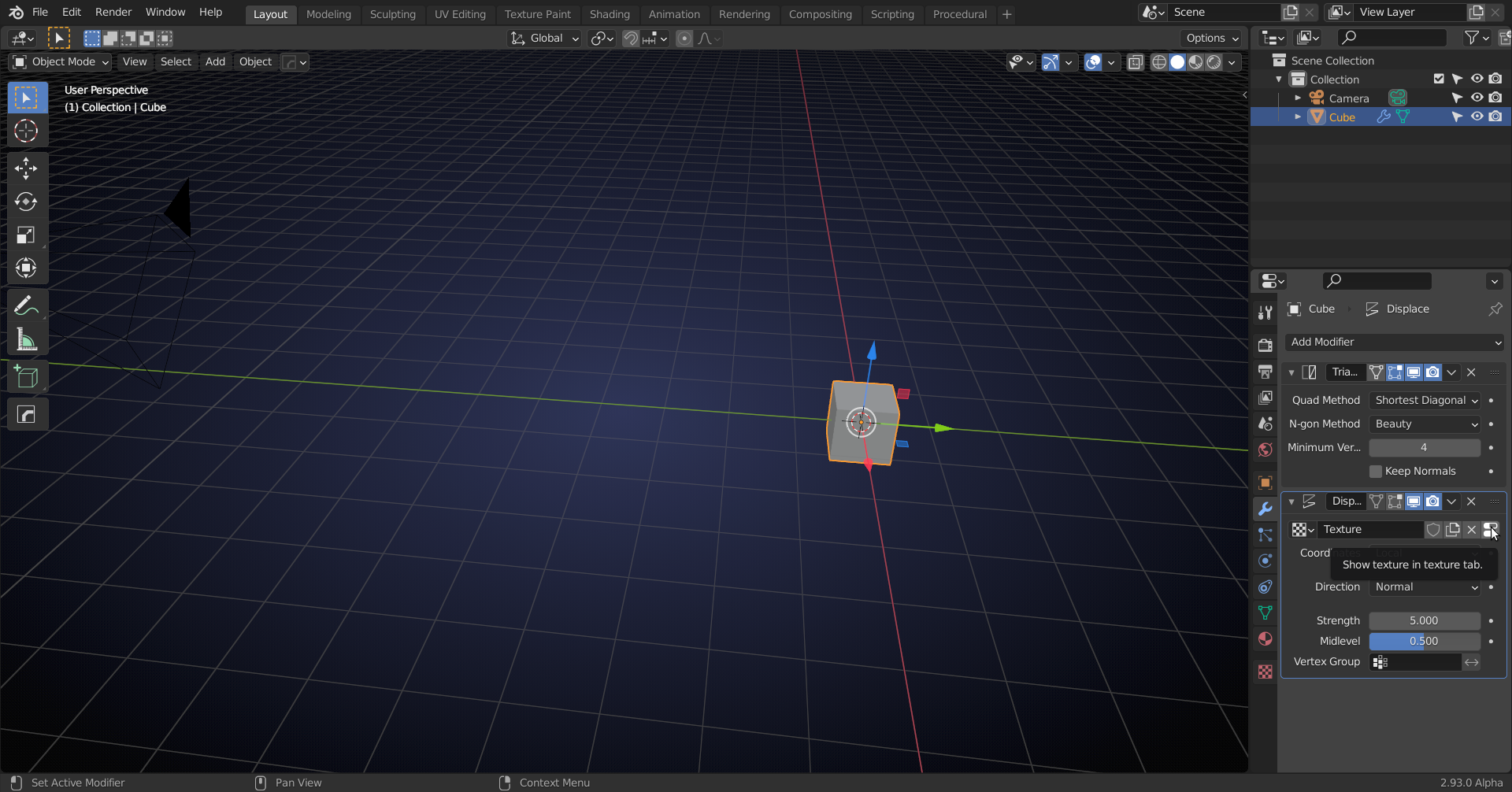Switch to the Sculpting workspace tab
The image size is (1512, 792).
[x=393, y=14]
